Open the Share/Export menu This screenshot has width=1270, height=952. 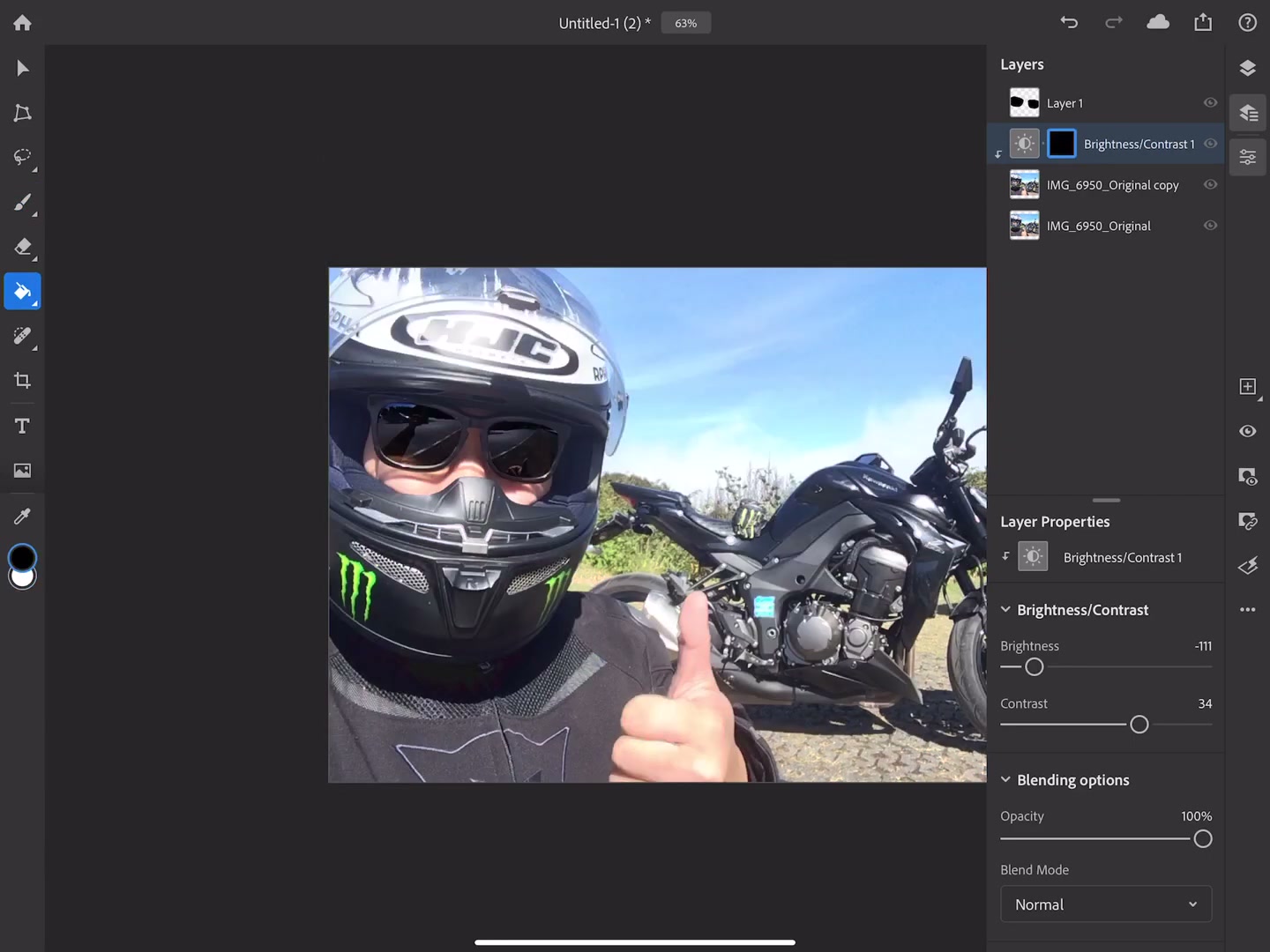pos(1203,22)
